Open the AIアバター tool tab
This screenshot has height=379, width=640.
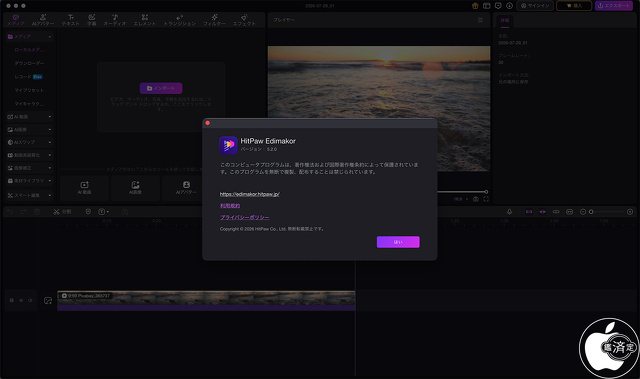43,20
